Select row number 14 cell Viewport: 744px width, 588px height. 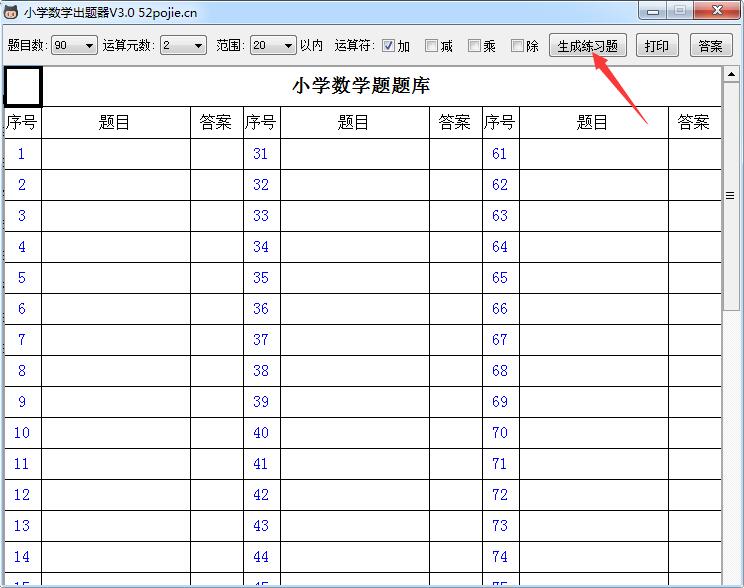[23, 557]
